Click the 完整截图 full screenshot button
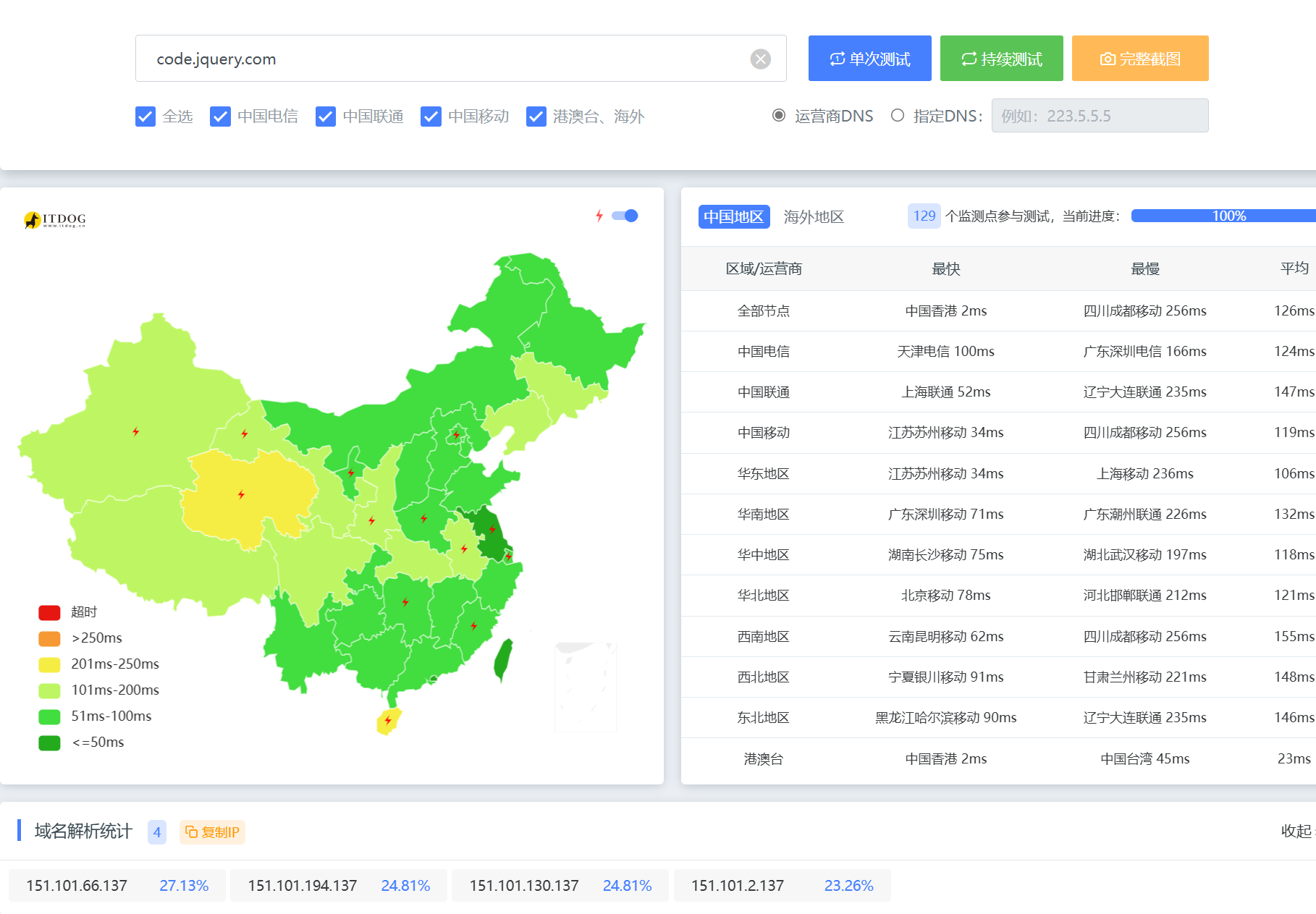1316x914 pixels. click(x=1140, y=59)
